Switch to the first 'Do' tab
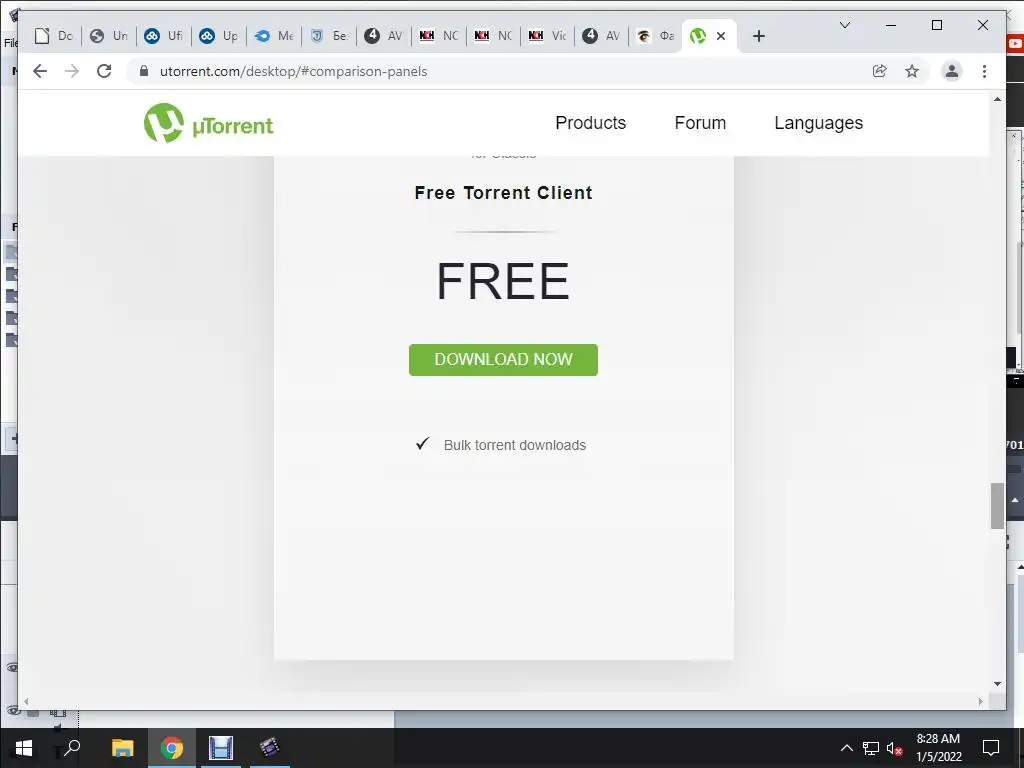This screenshot has width=1024, height=768. click(54, 36)
